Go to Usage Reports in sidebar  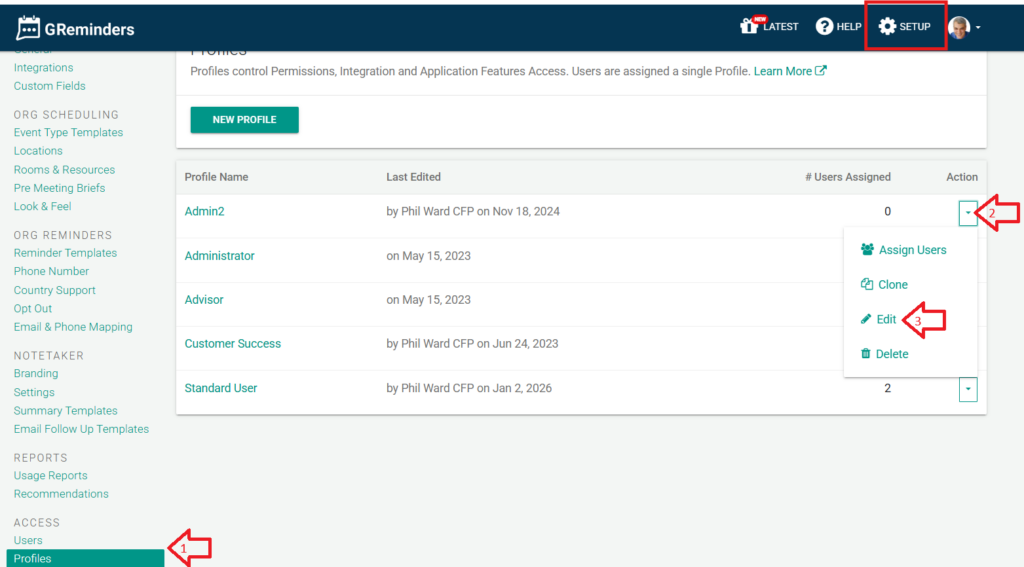(51, 476)
